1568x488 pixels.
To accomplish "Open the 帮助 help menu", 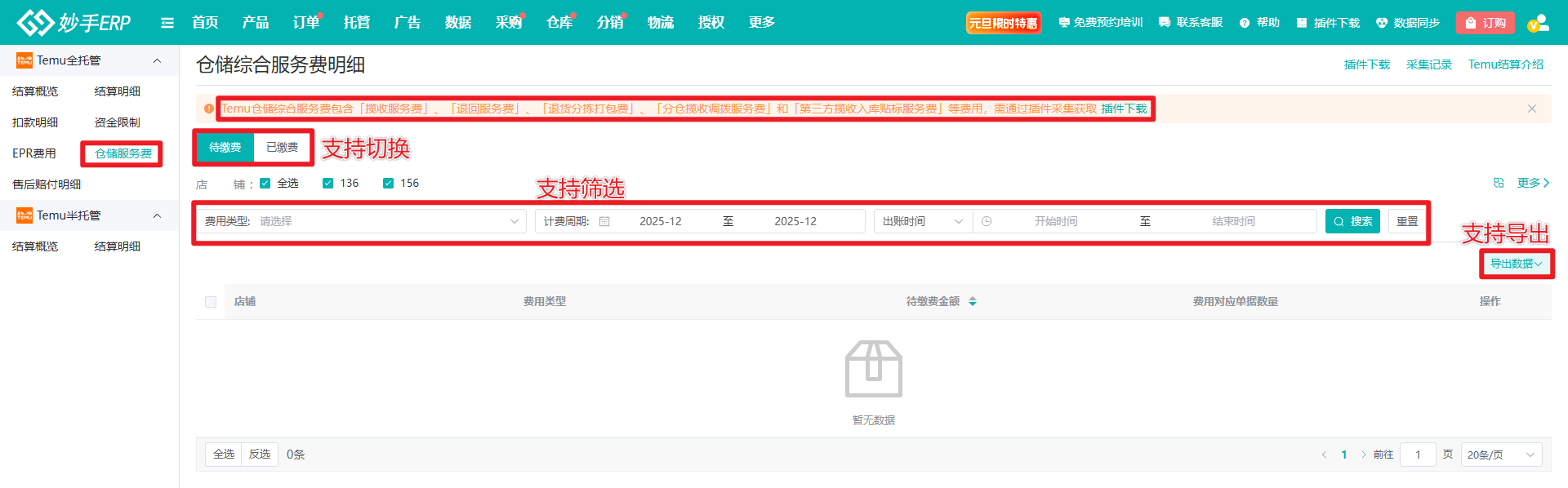I will [x=1259, y=23].
